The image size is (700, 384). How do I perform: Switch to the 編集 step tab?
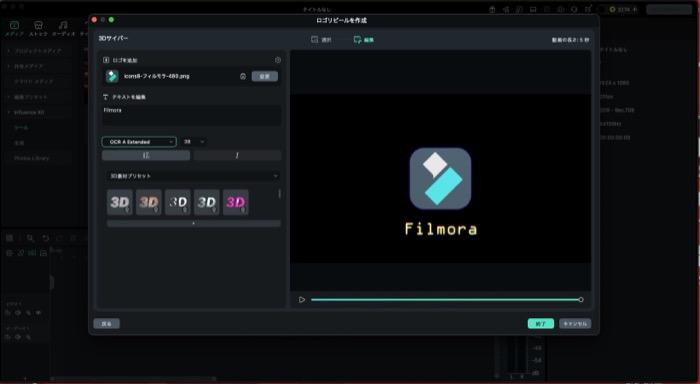pos(364,40)
